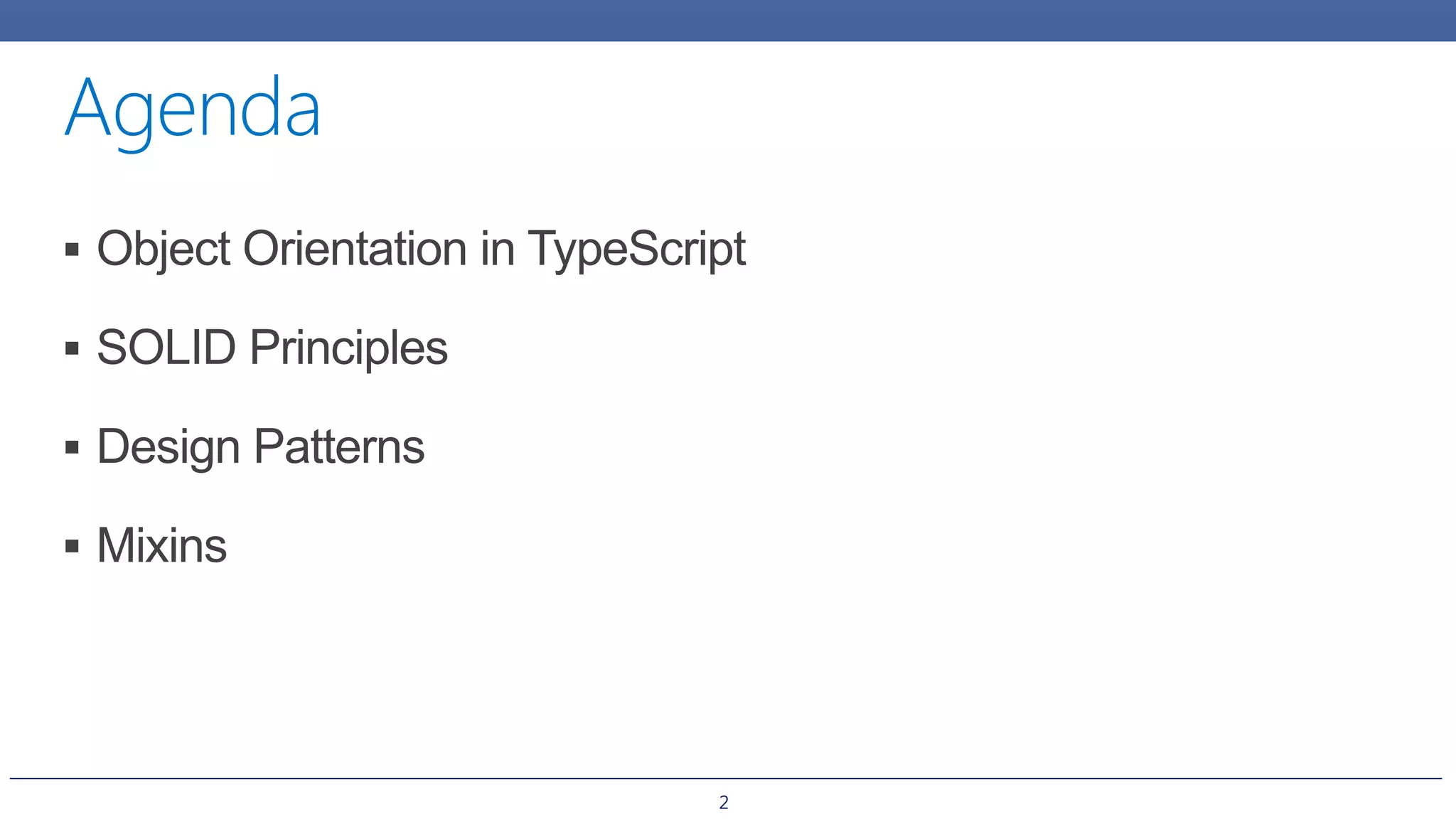
Task: Click the word TypeScript in first bullet
Action: tap(636, 250)
